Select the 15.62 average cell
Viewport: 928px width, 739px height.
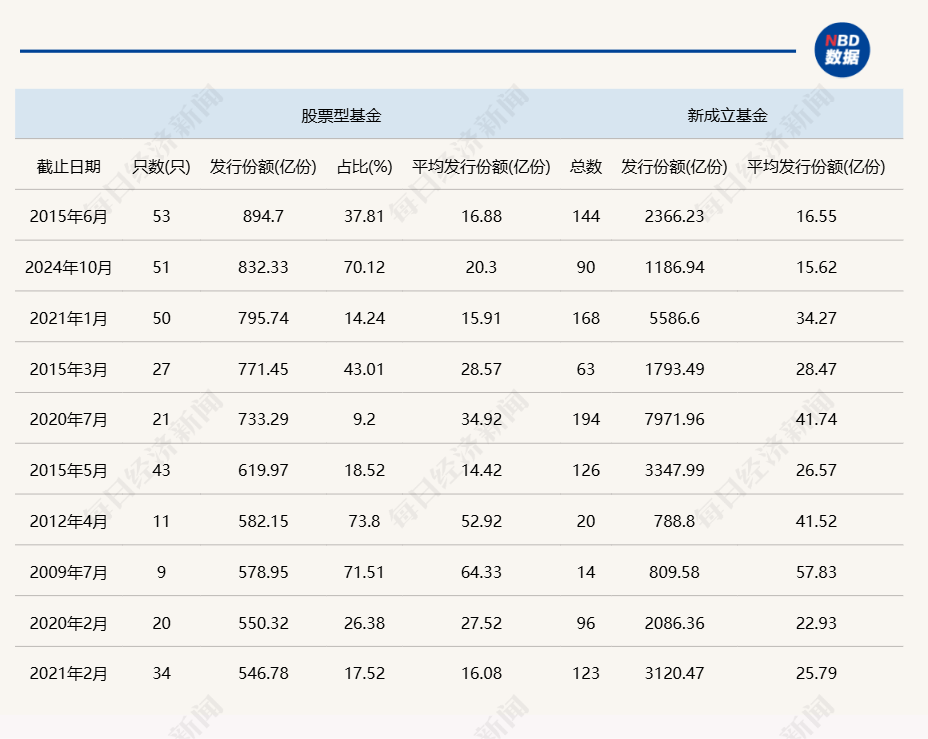(816, 267)
